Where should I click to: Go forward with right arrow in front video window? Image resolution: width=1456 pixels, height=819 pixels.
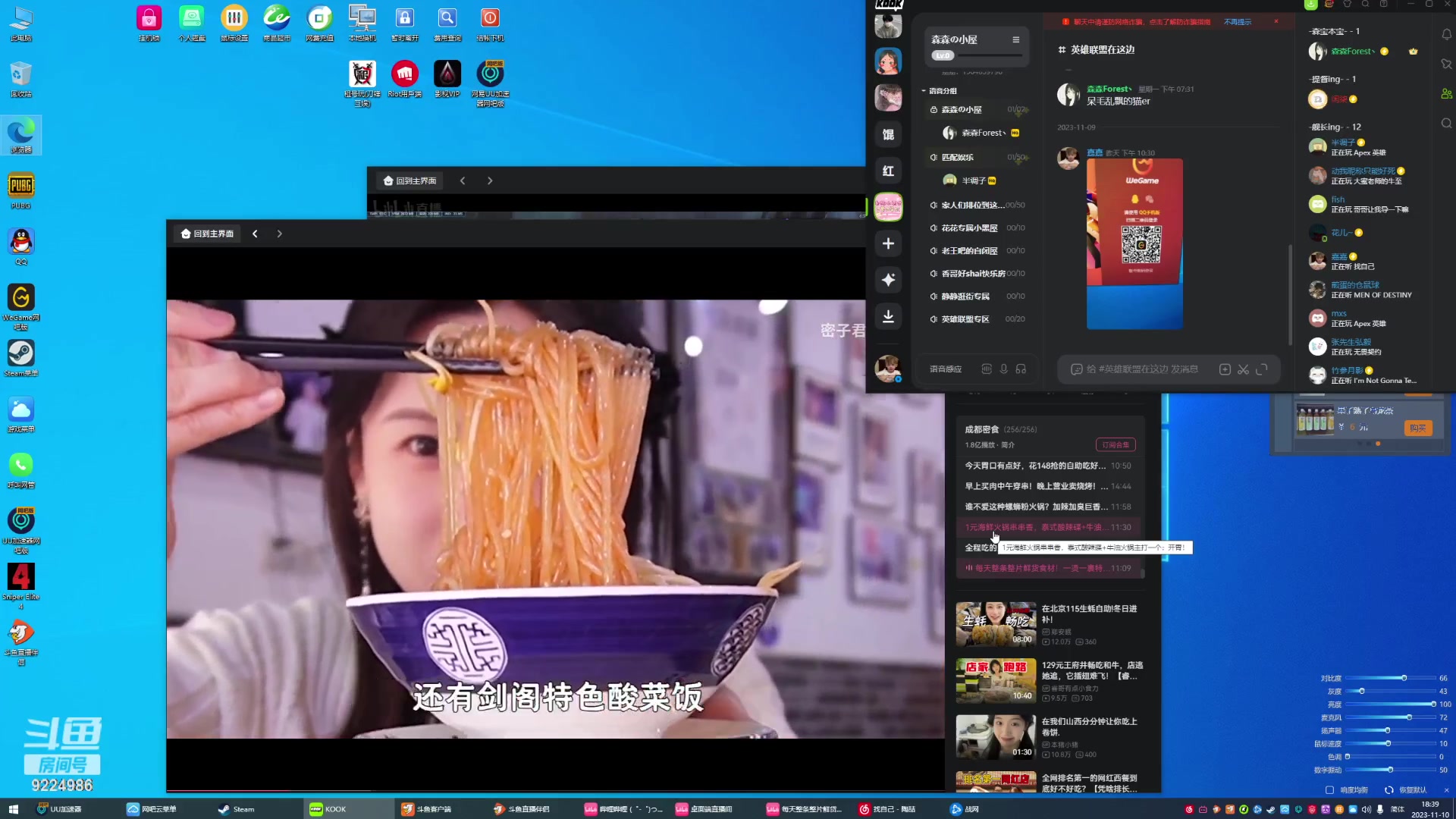[x=279, y=234]
